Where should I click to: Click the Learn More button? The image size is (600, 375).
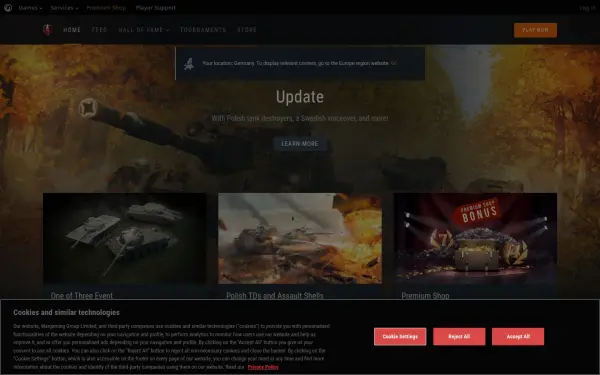coord(300,144)
